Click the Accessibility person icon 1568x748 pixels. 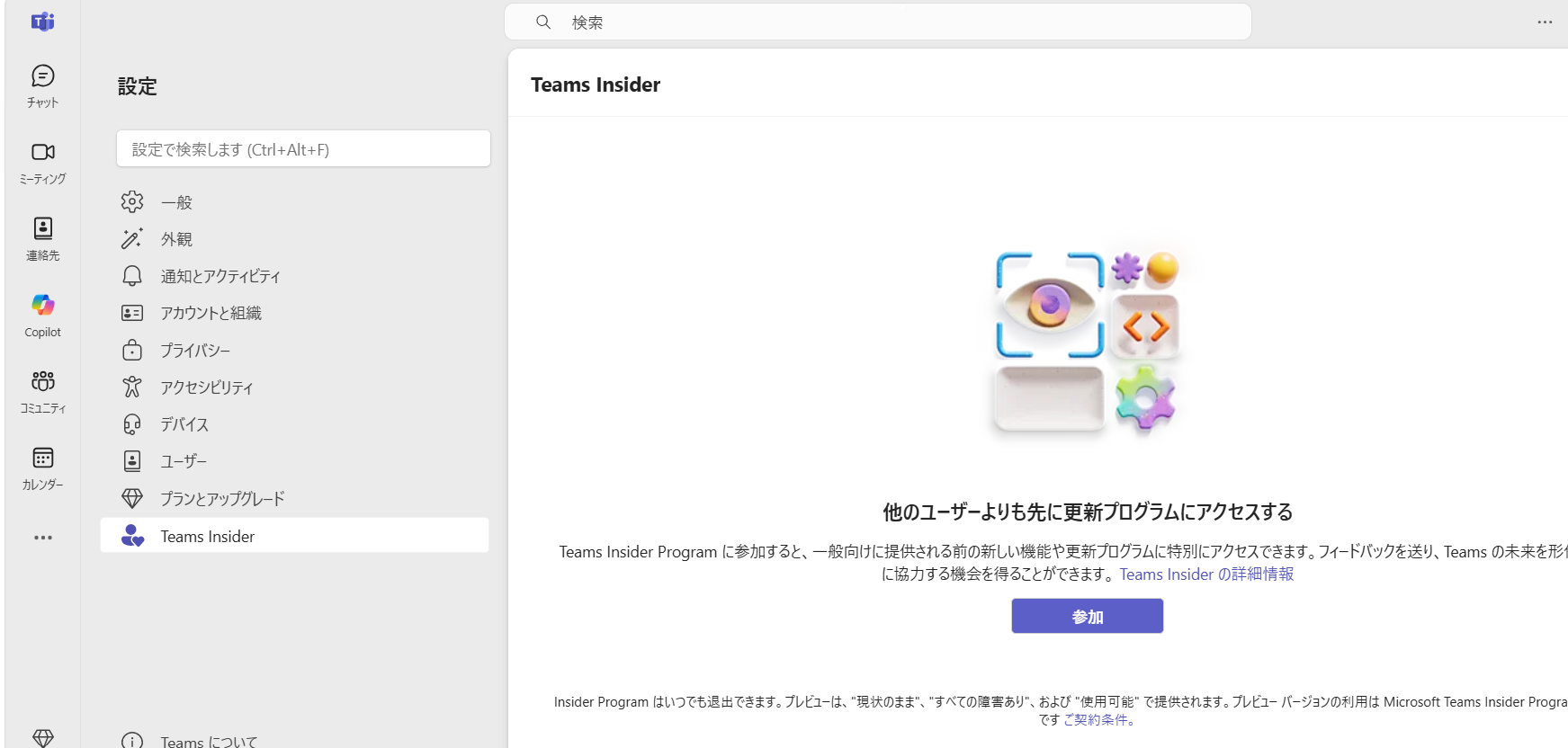coord(132,387)
